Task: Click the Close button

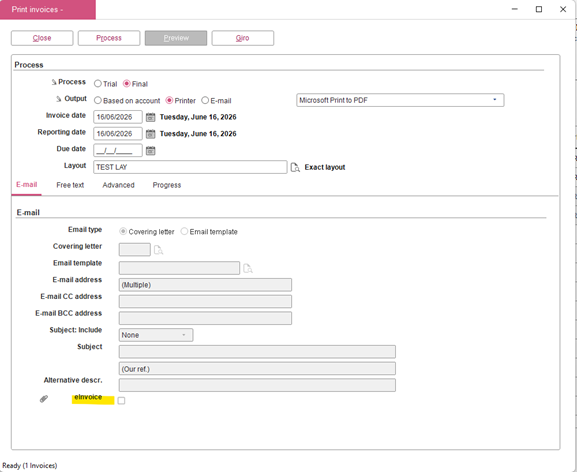Action: click(42, 38)
